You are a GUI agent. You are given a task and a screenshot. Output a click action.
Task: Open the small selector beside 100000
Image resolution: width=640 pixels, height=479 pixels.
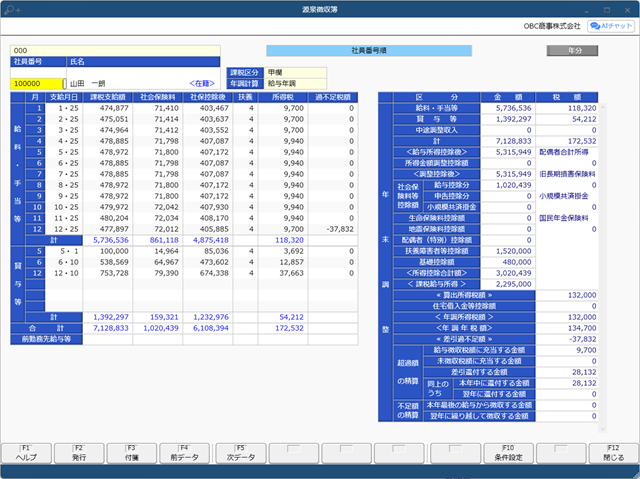[x=64, y=84]
